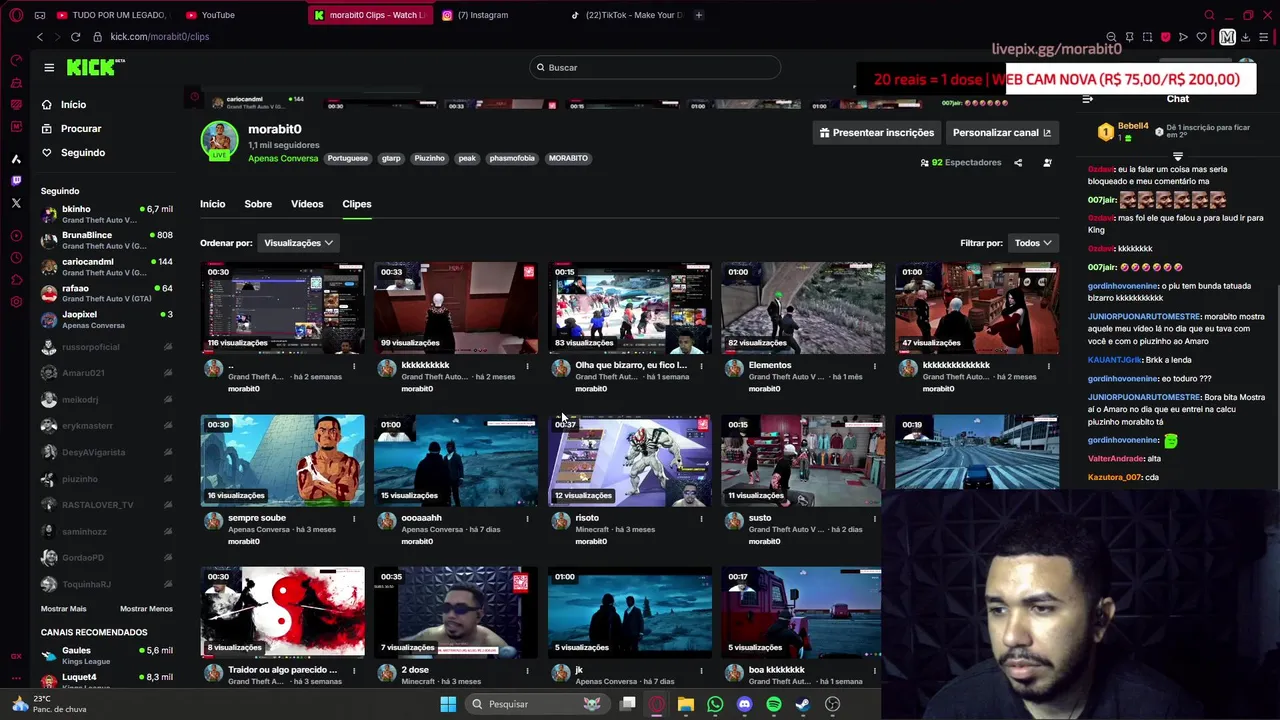Viewport: 1280px width, 720px height.
Task: Open X in the Opera sidebar
Action: pos(16,203)
